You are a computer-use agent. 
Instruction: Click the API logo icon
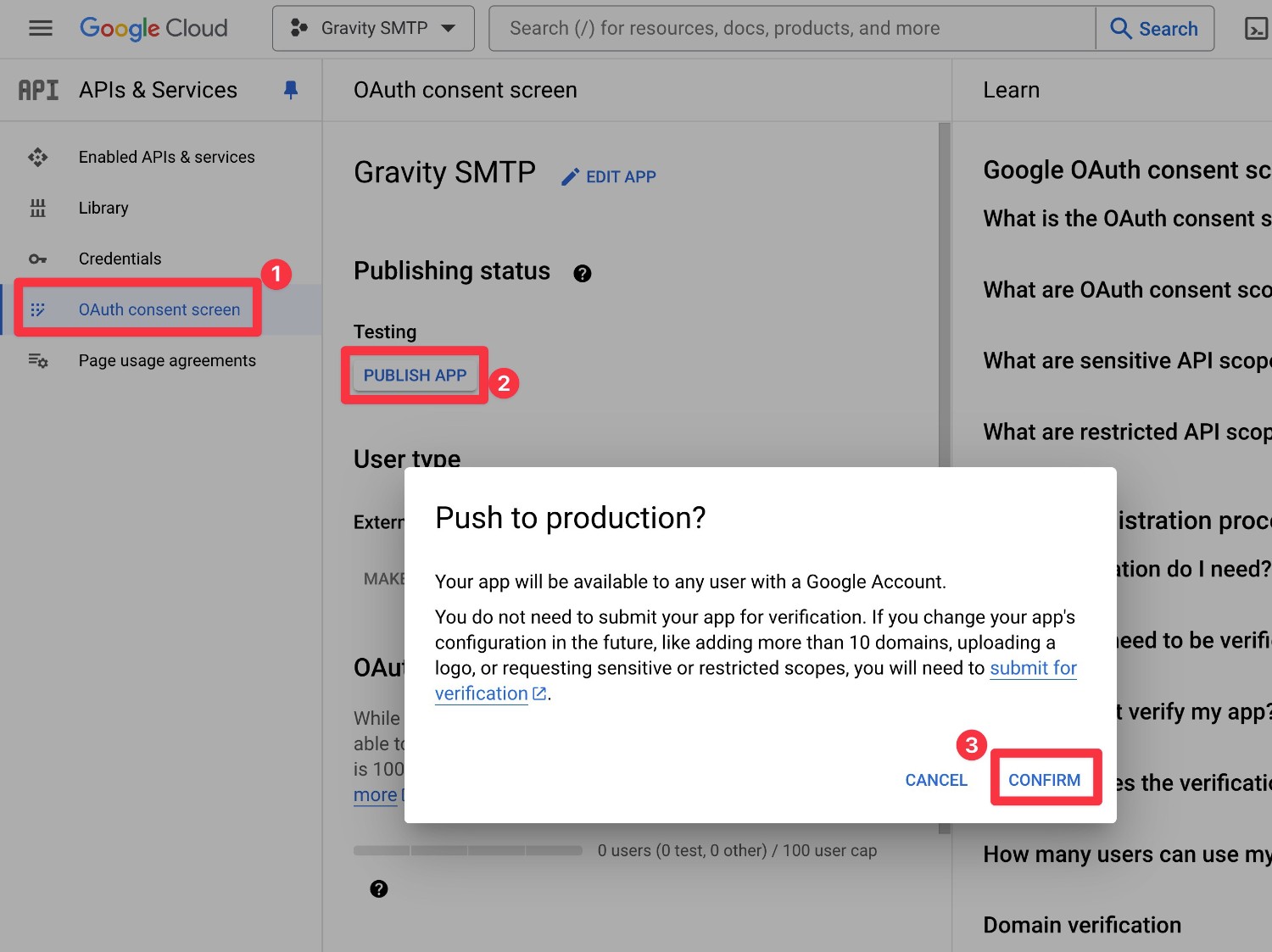[39, 90]
